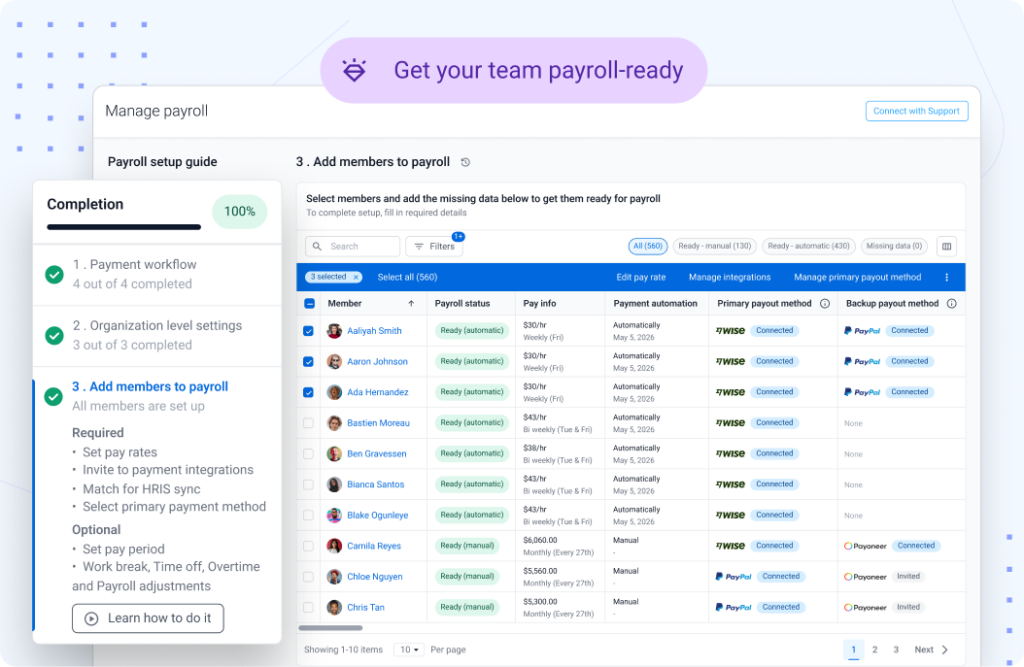Click the Payoneer logo in Camila Reyes's row
This screenshot has height=667, width=1024.
click(865, 545)
